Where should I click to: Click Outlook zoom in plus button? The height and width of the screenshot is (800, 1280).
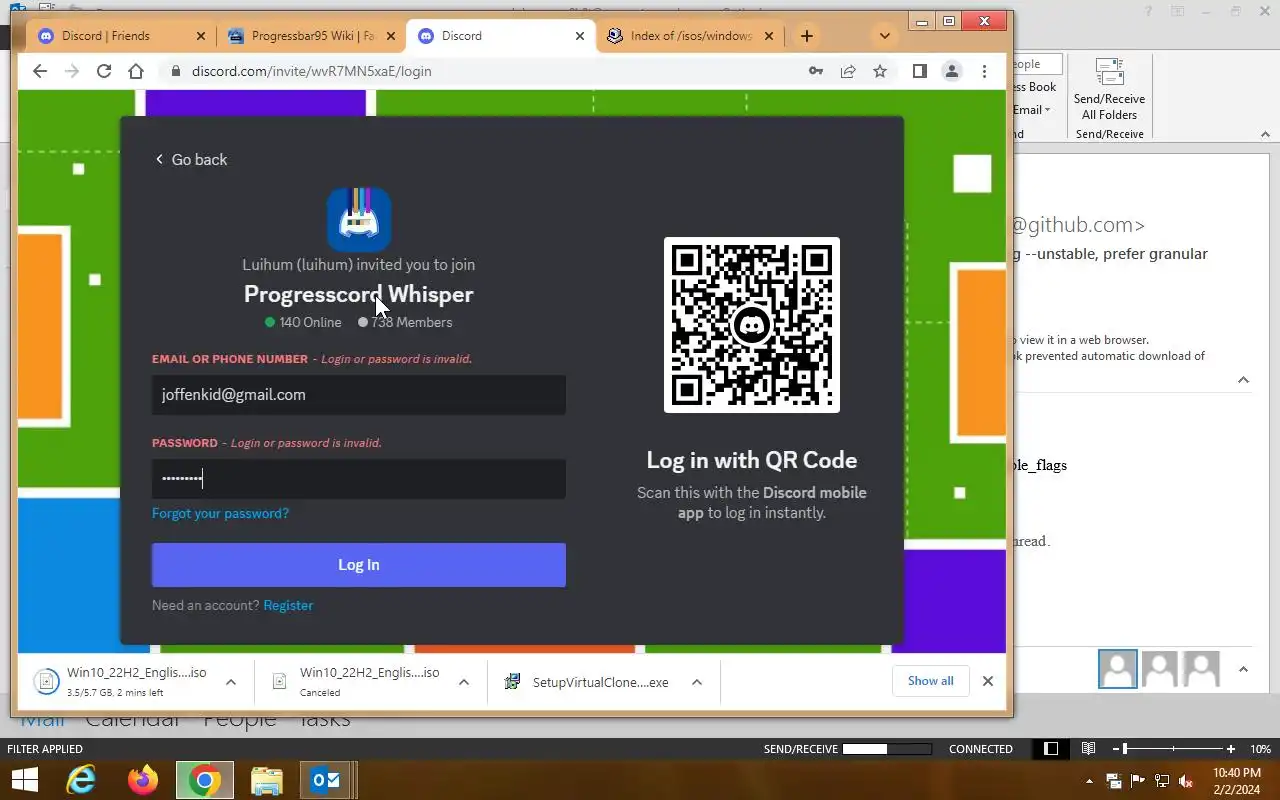(x=1231, y=749)
